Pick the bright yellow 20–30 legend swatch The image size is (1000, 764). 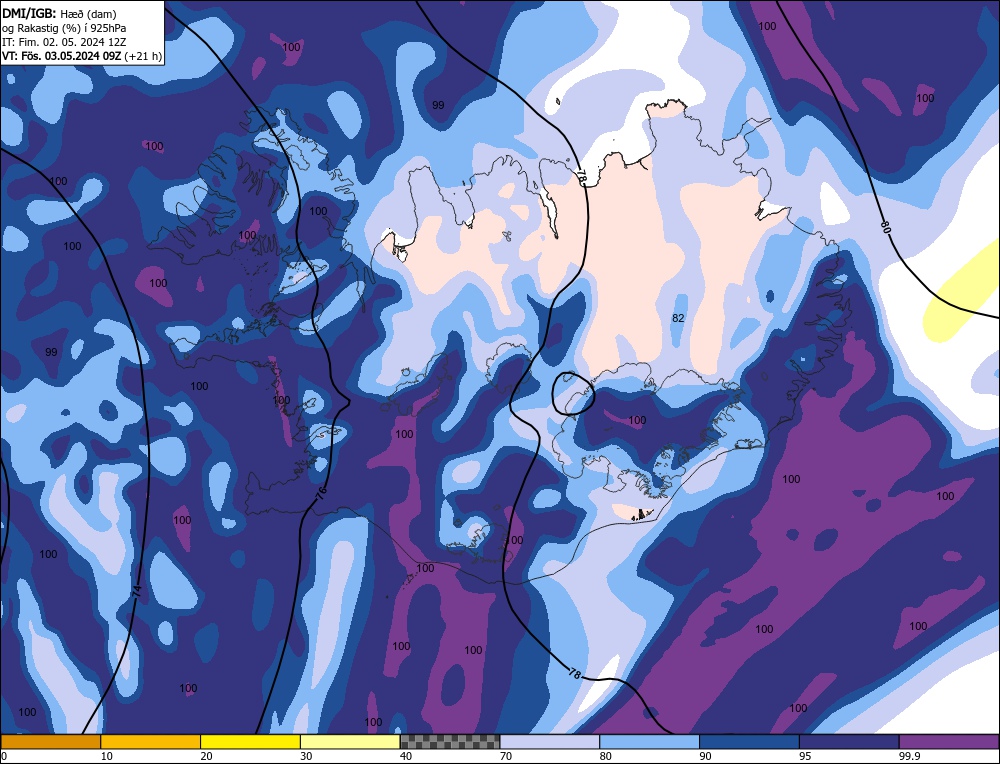[x=250, y=742]
